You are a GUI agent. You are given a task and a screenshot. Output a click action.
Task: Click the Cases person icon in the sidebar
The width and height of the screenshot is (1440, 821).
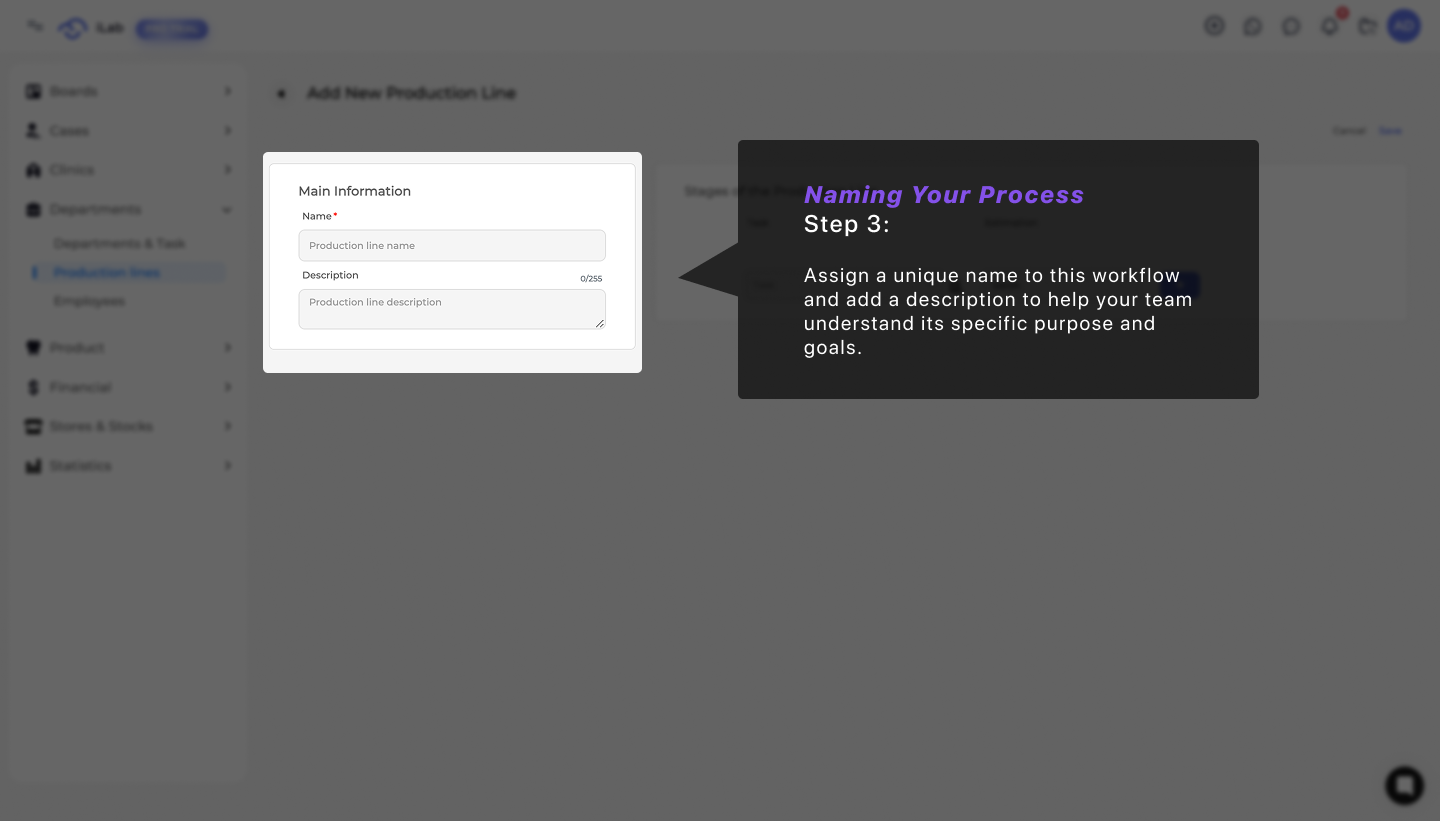[x=33, y=131]
